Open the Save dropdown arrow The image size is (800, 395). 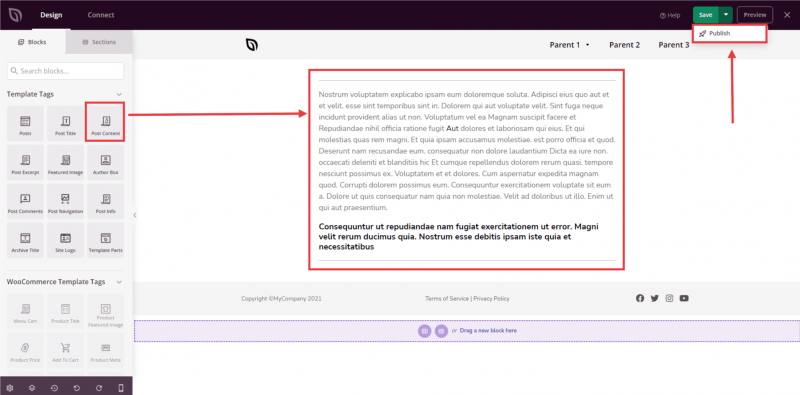click(x=726, y=15)
